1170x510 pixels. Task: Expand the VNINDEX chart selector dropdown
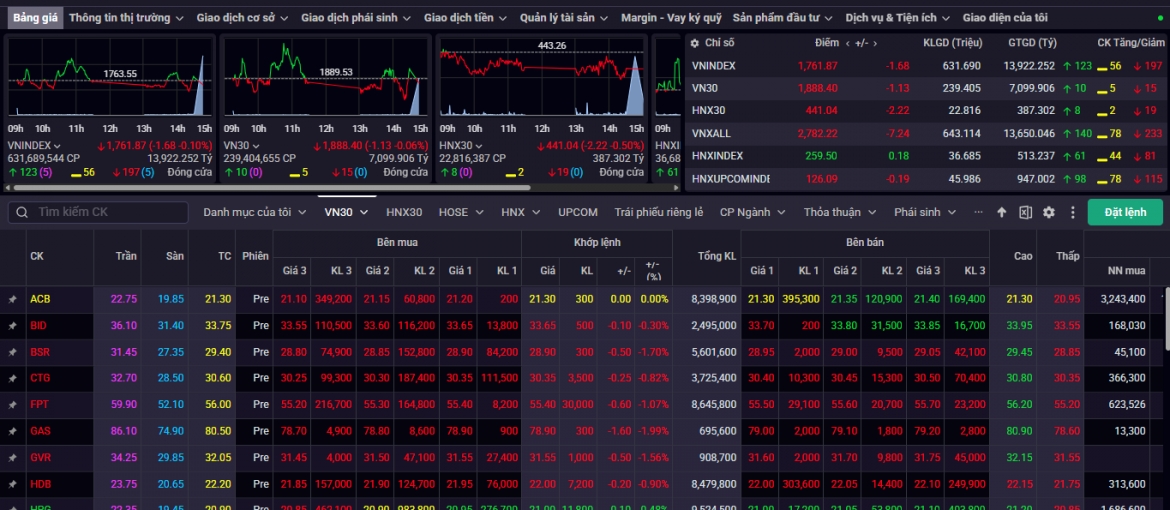tap(57, 146)
